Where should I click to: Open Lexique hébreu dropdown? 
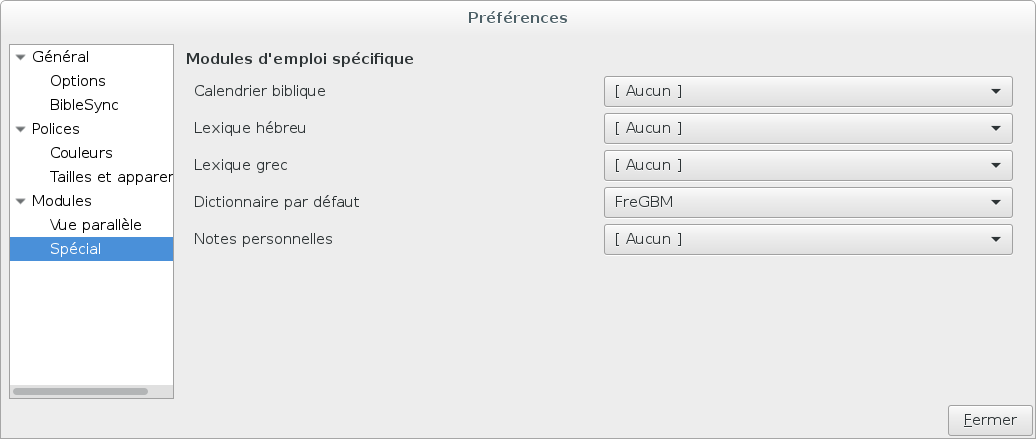click(808, 128)
